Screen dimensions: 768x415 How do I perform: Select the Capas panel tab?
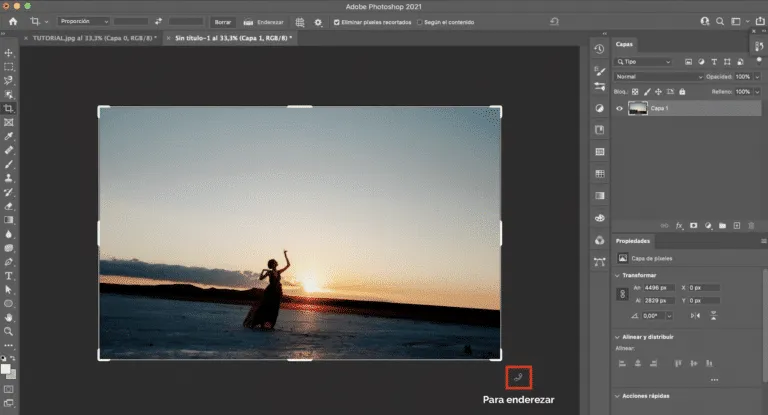[624, 44]
